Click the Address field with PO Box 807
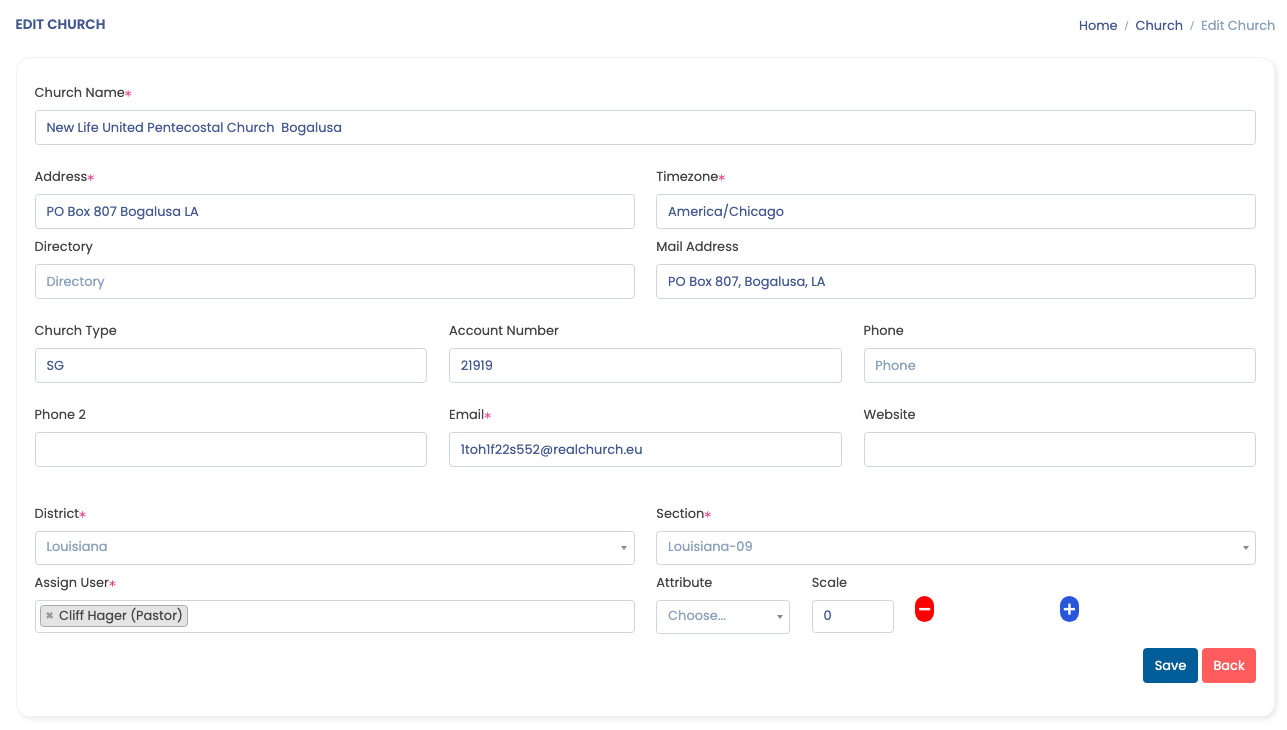Viewport: 1287px width, 730px height. 335,212
